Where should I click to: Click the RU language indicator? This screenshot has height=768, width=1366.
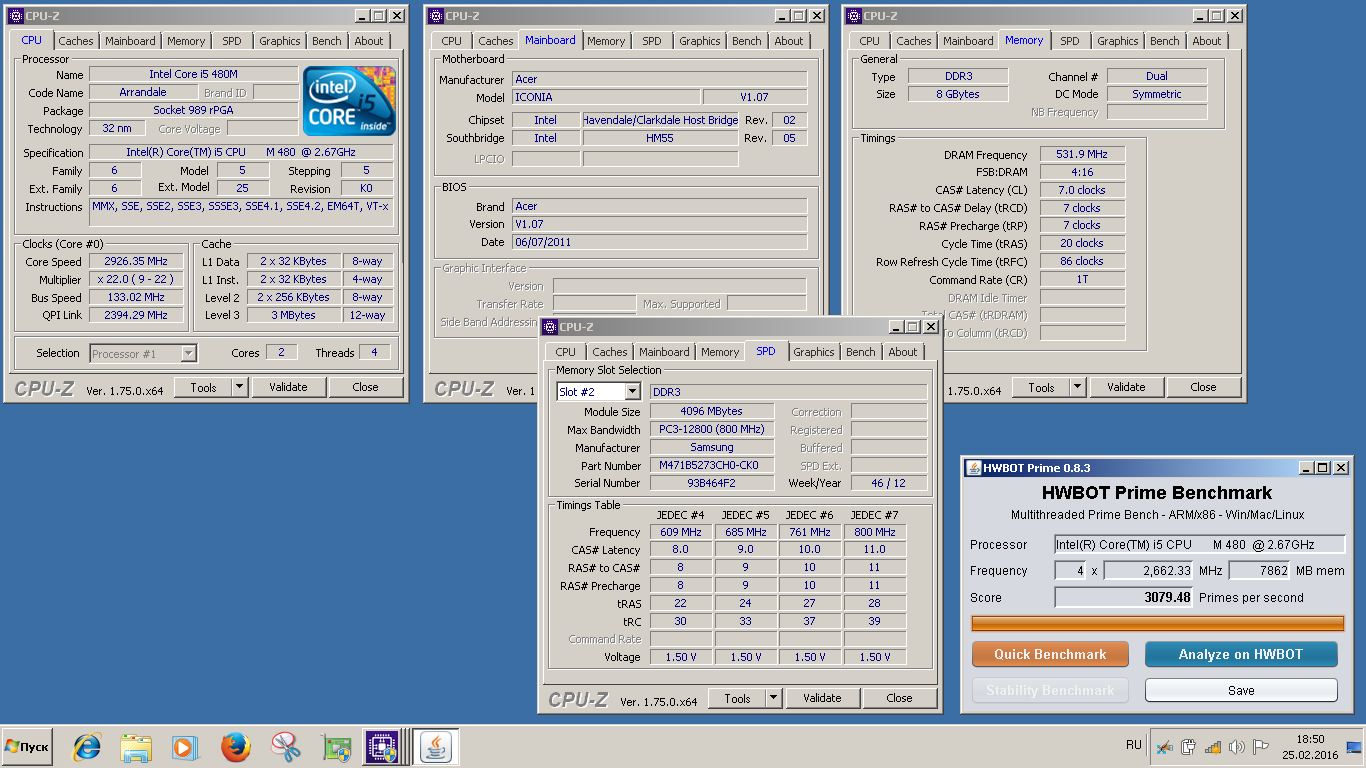pyautogui.click(x=1134, y=745)
